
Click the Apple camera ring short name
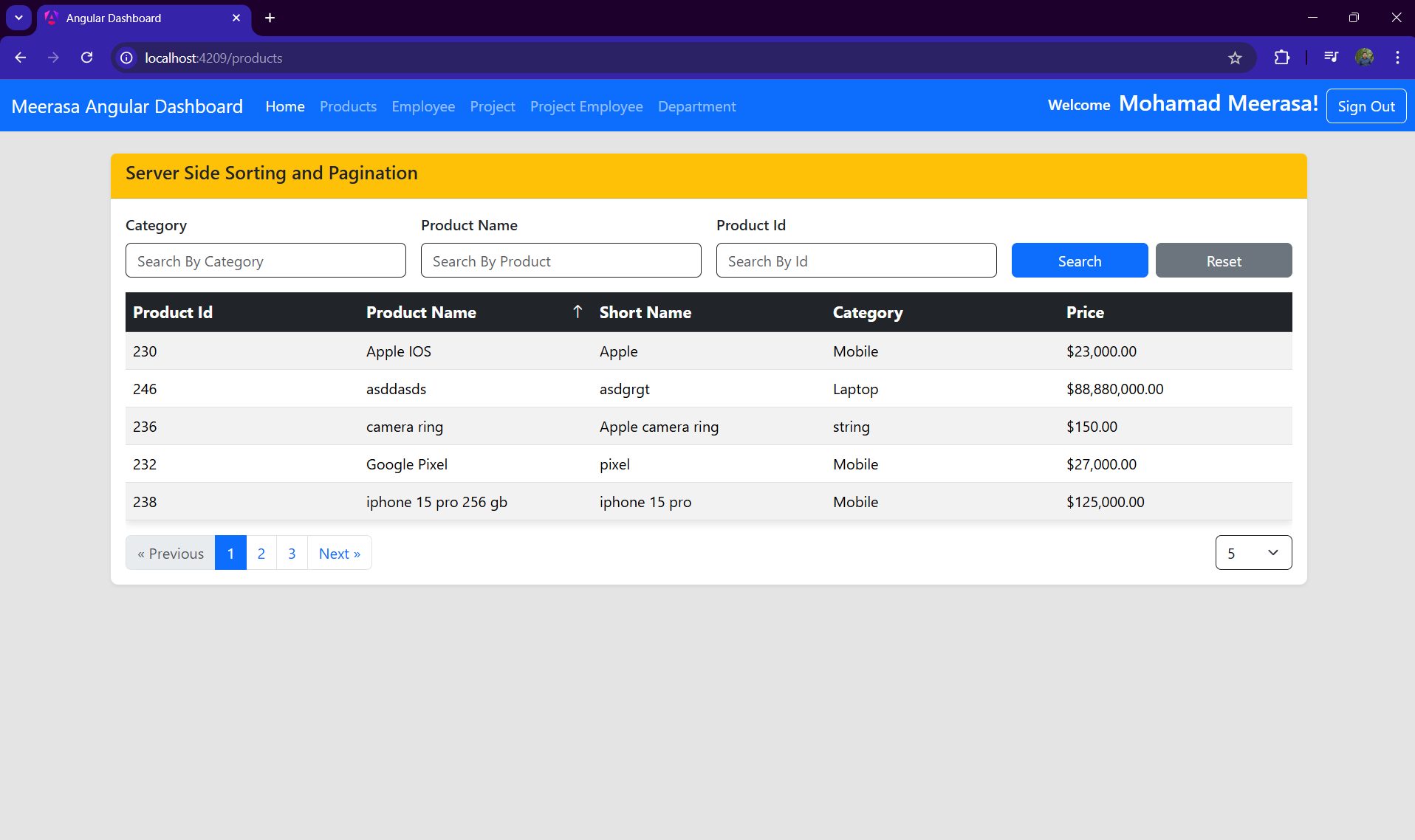click(659, 427)
